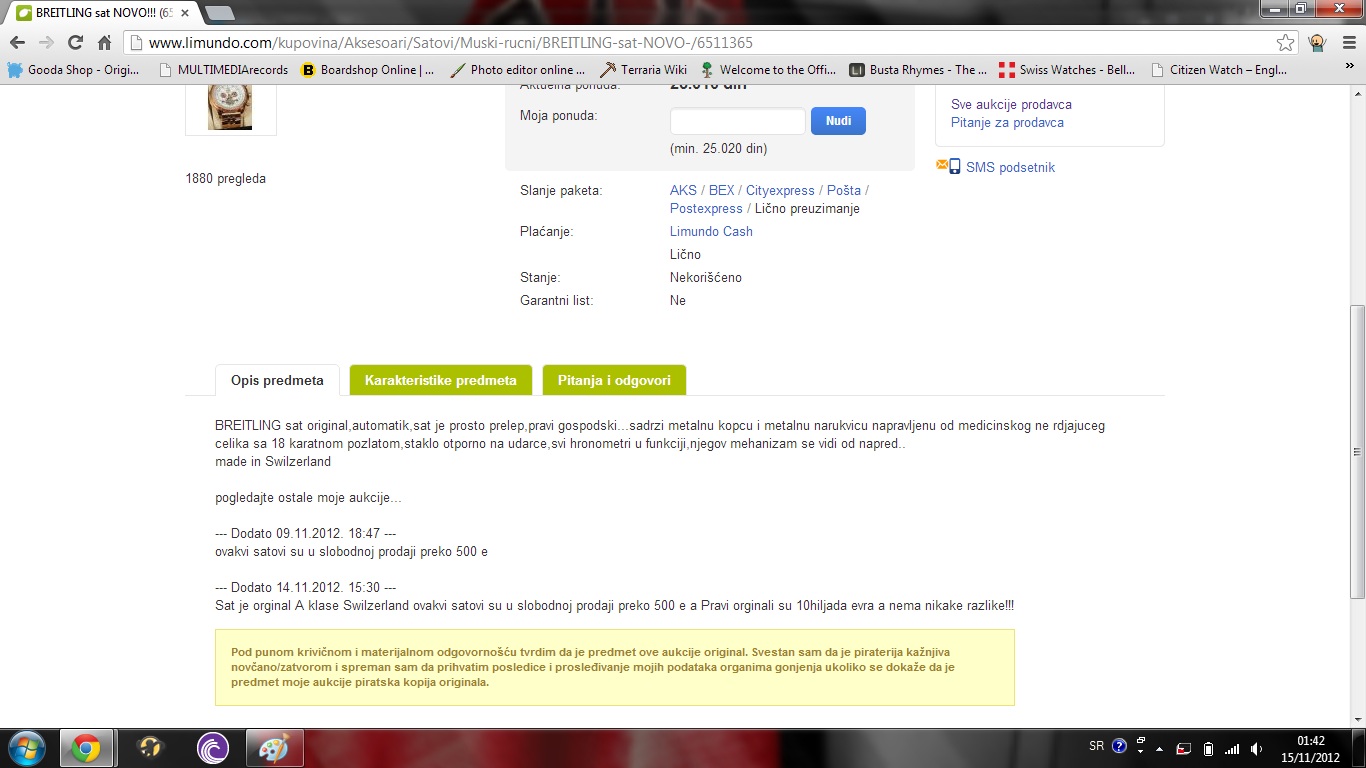The image size is (1366, 768).
Task: Select the Opis predmeta tab
Action: (x=277, y=380)
